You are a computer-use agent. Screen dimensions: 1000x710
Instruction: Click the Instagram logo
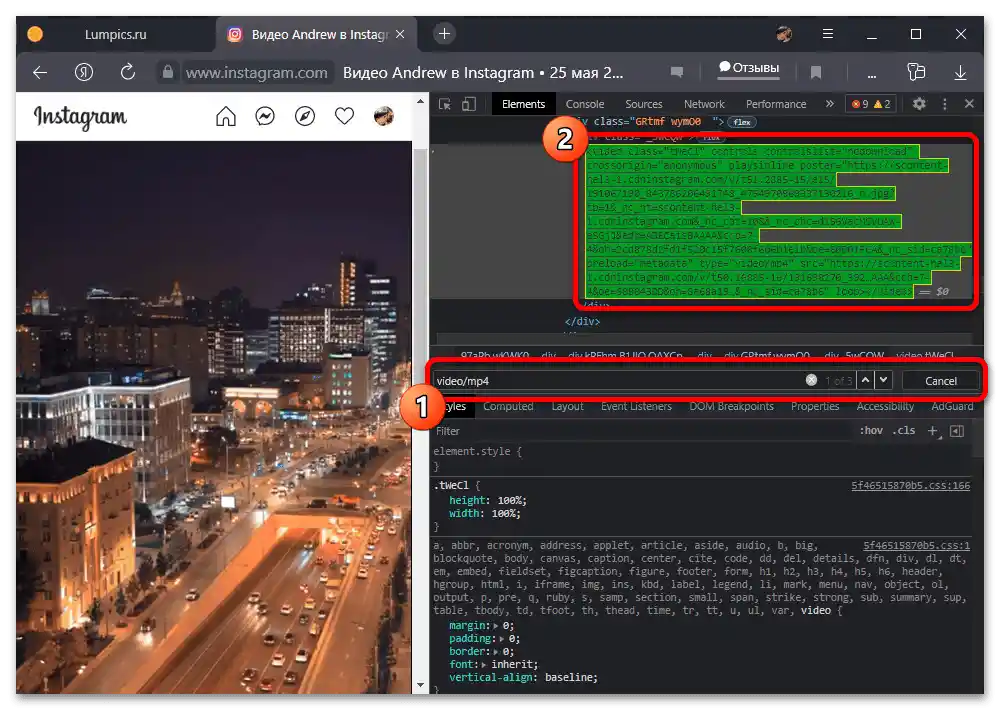(x=80, y=117)
